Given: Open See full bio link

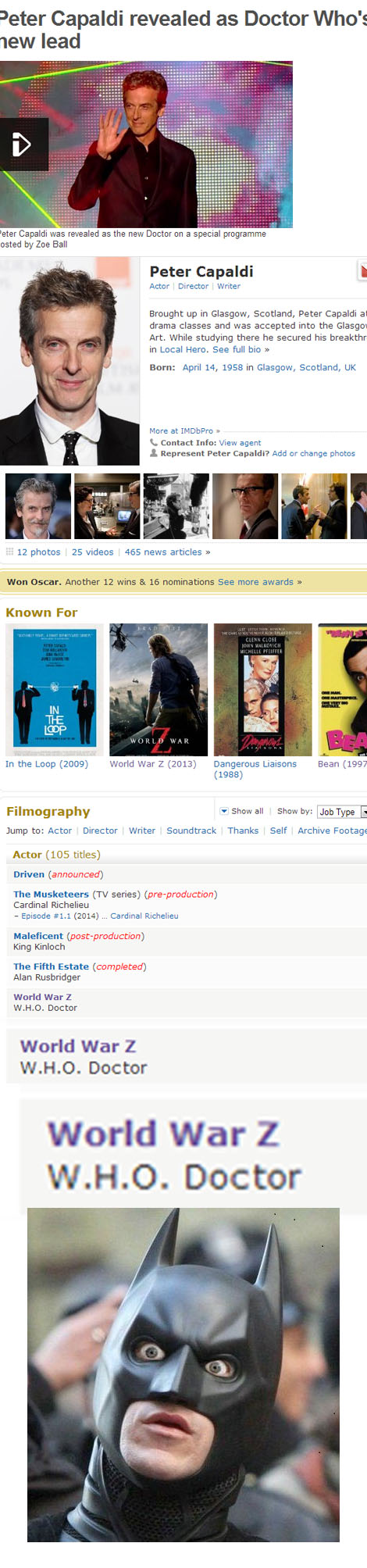Looking at the screenshot, I should tap(241, 349).
